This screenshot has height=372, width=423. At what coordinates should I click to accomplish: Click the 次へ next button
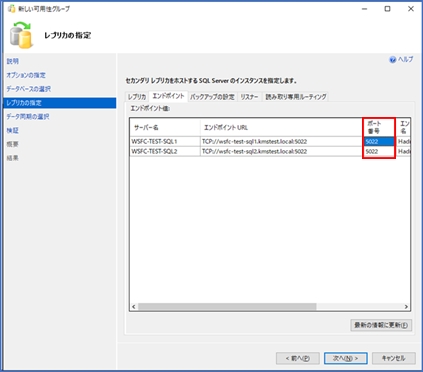(x=346, y=358)
